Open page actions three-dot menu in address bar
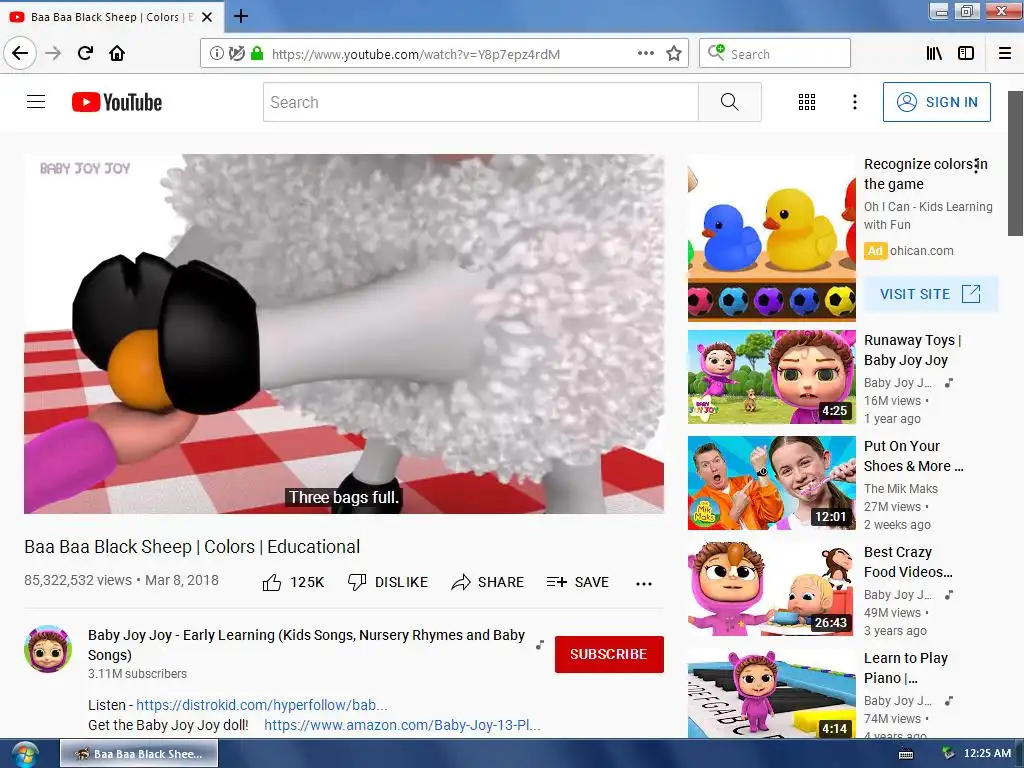The image size is (1024, 768). coord(646,54)
